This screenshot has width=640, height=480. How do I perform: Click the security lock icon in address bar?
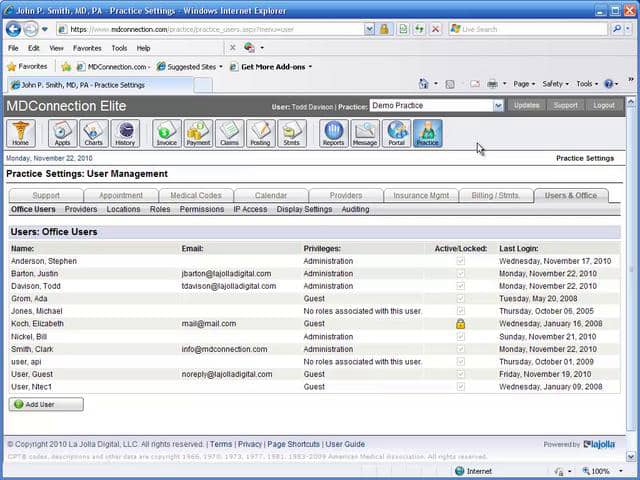pyautogui.click(x=384, y=29)
